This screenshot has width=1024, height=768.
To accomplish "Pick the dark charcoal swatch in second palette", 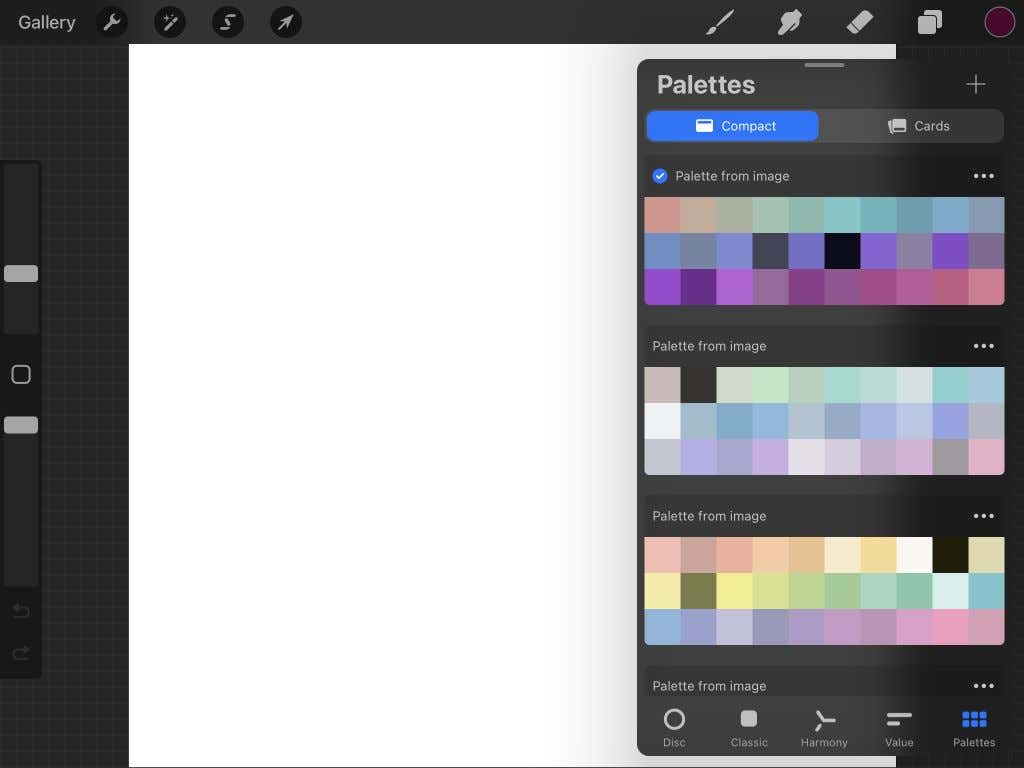I will tap(698, 385).
